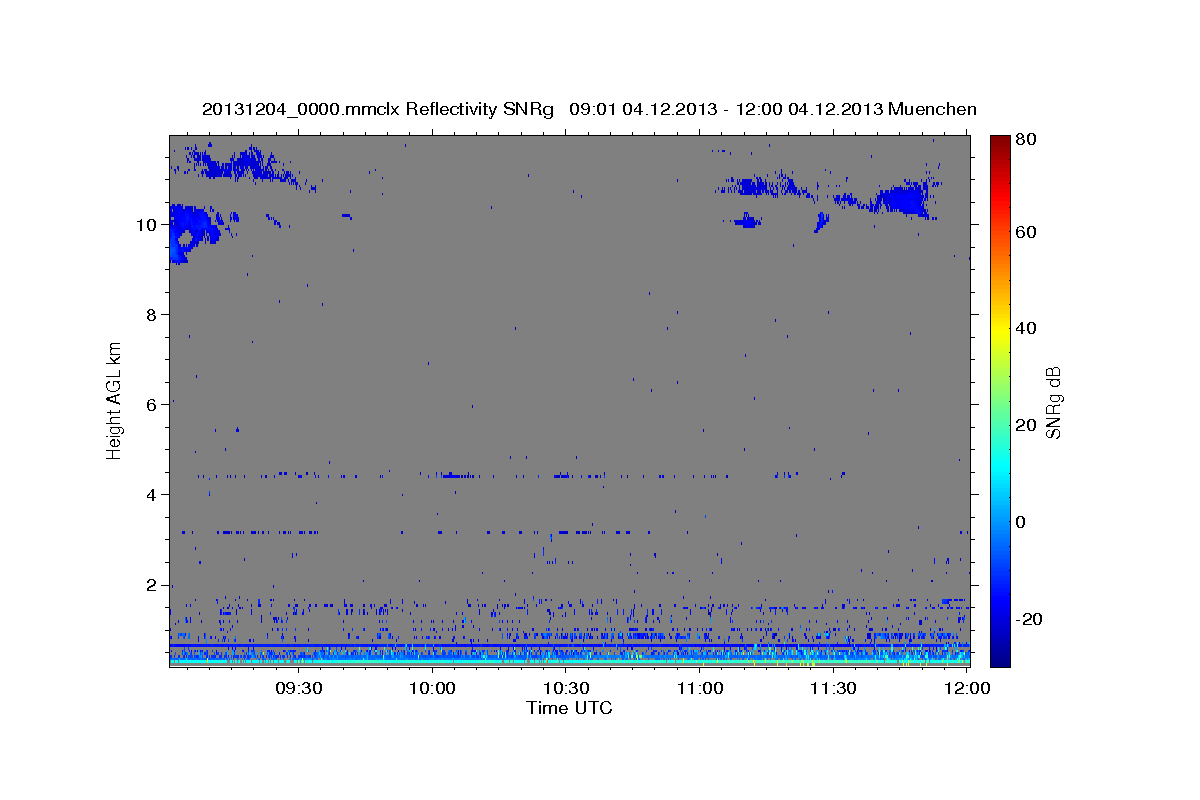Click the height tick label 8
This screenshot has width=1200, height=800.
150,315
